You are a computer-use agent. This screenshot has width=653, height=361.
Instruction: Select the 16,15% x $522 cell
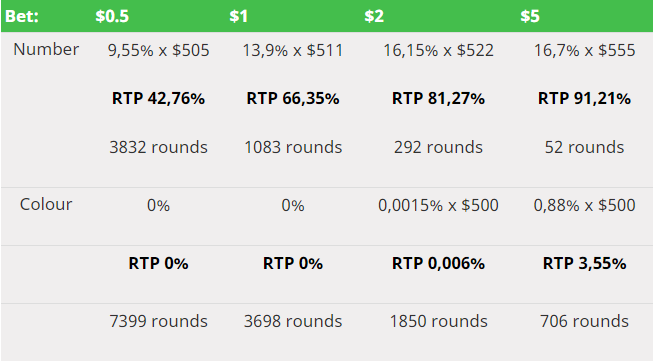[x=438, y=50]
